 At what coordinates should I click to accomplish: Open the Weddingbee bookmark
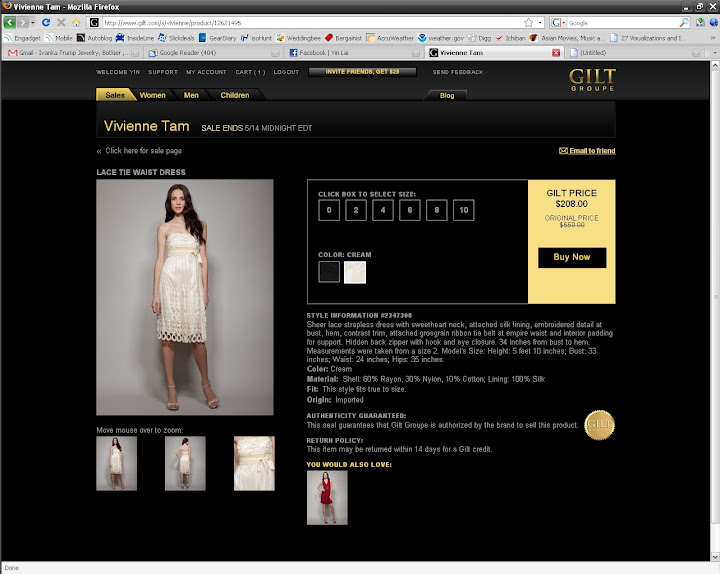coord(298,38)
